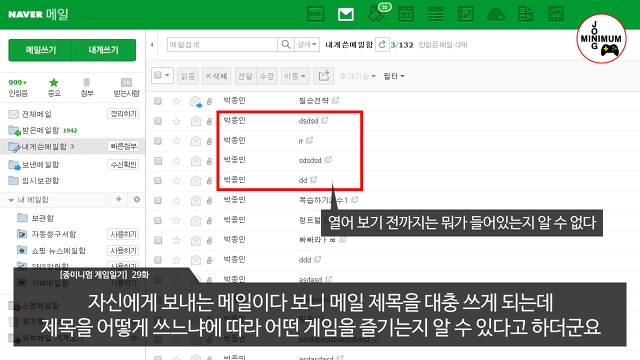This screenshot has width=640, height=360.
Task: Show unread mails via 999+ 안읽음
Action: coord(18,87)
